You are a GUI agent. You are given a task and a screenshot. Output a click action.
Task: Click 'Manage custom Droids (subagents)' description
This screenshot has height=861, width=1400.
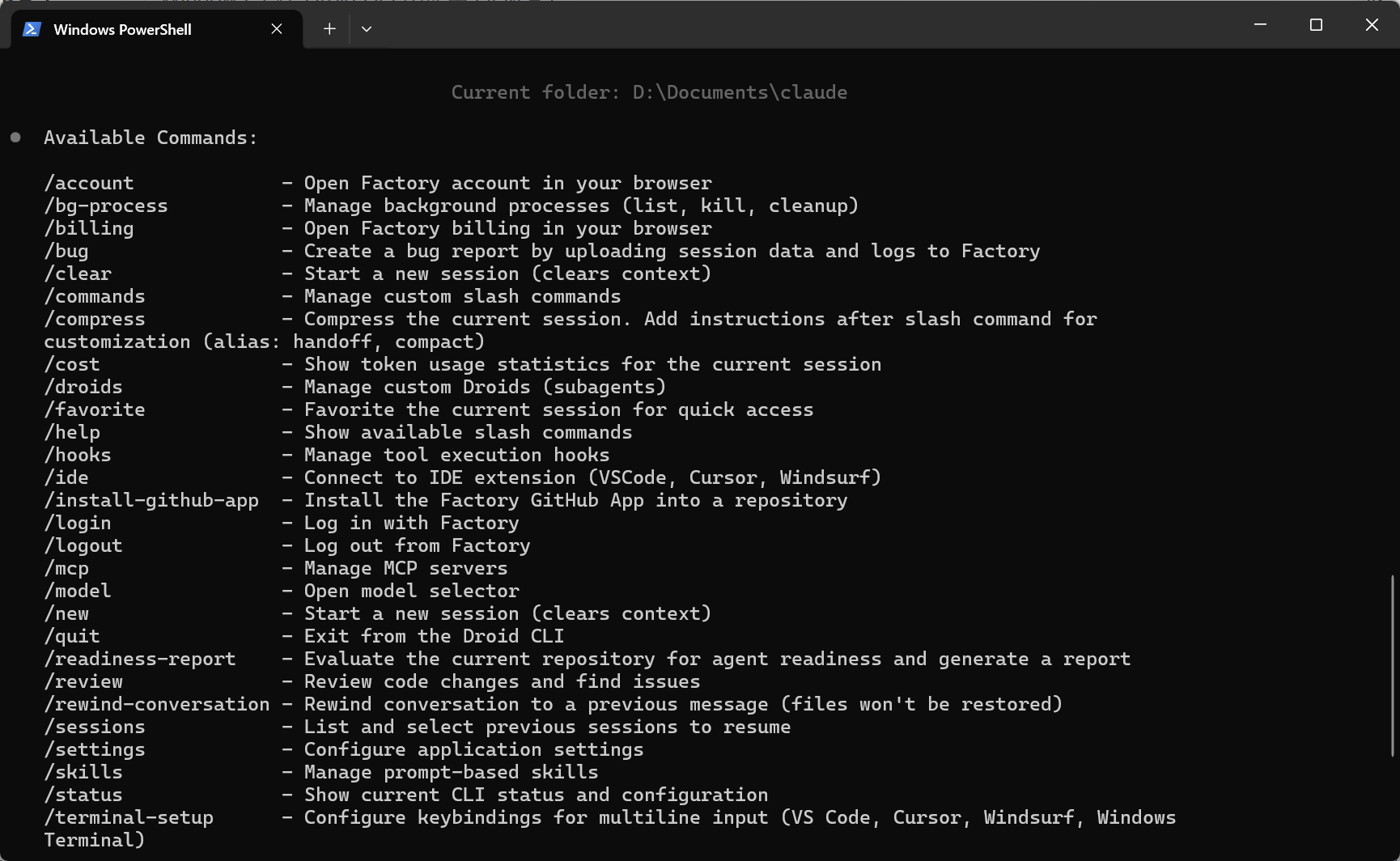(486, 387)
